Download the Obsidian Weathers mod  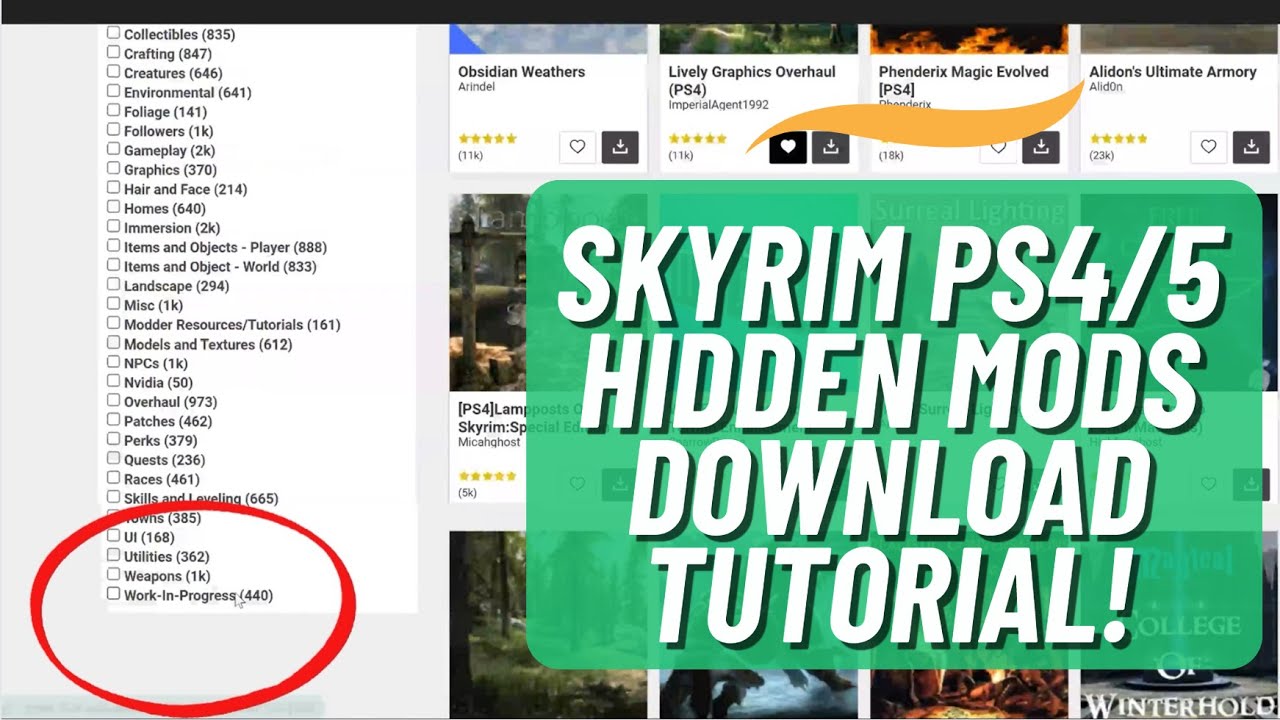pyautogui.click(x=620, y=147)
